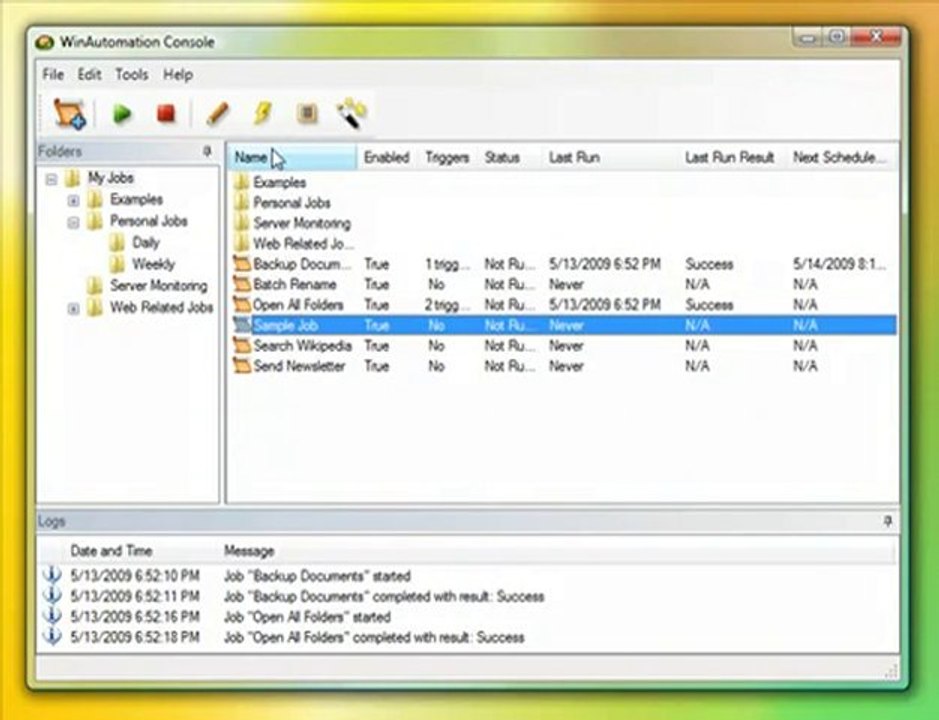Expand the Web Related Jobs tree node

[73, 308]
